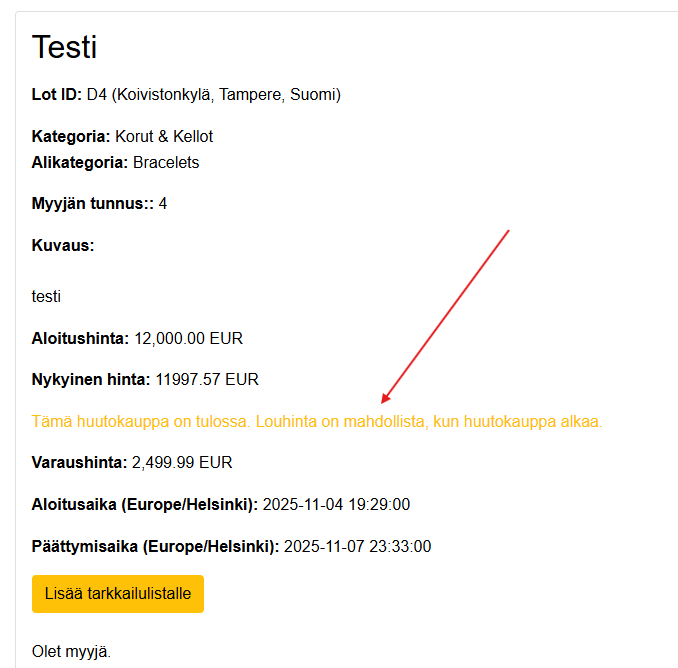Click the Kategoria label
Viewport: 678px width, 668px height.
pos(71,136)
